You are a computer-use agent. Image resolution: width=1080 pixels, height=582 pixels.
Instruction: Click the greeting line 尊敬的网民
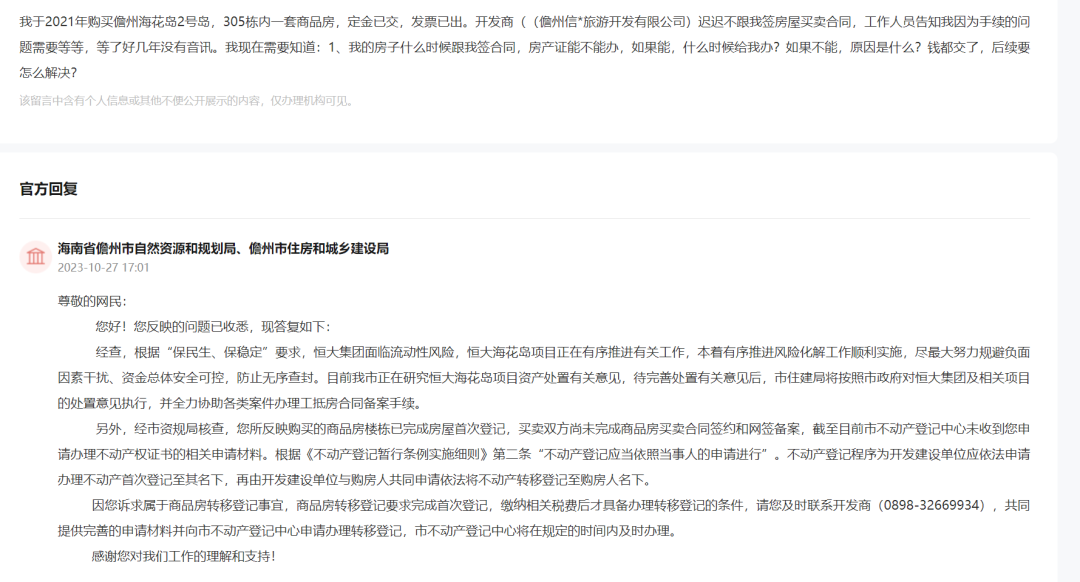coord(92,301)
